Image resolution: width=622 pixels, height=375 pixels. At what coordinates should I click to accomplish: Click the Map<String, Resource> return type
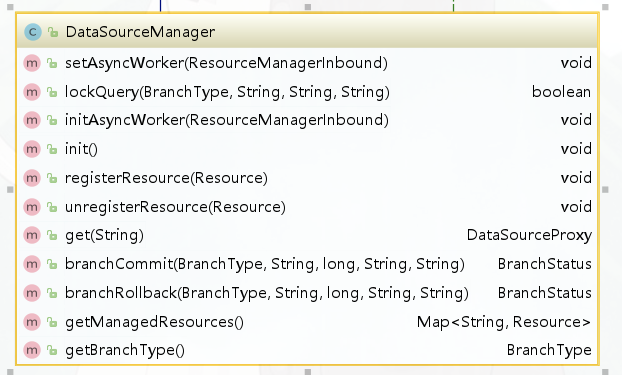[504, 322]
